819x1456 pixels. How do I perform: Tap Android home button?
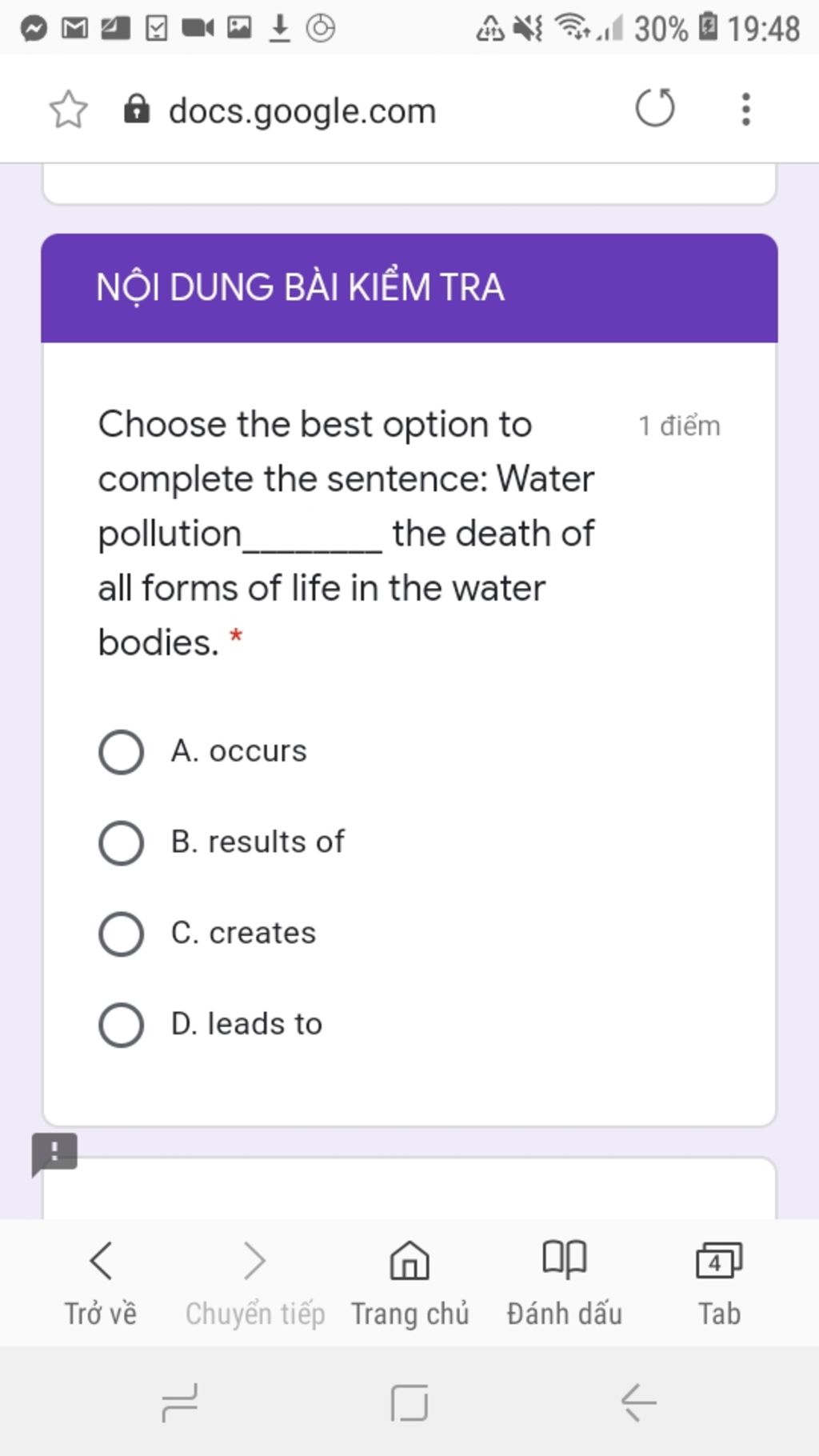409,1402
